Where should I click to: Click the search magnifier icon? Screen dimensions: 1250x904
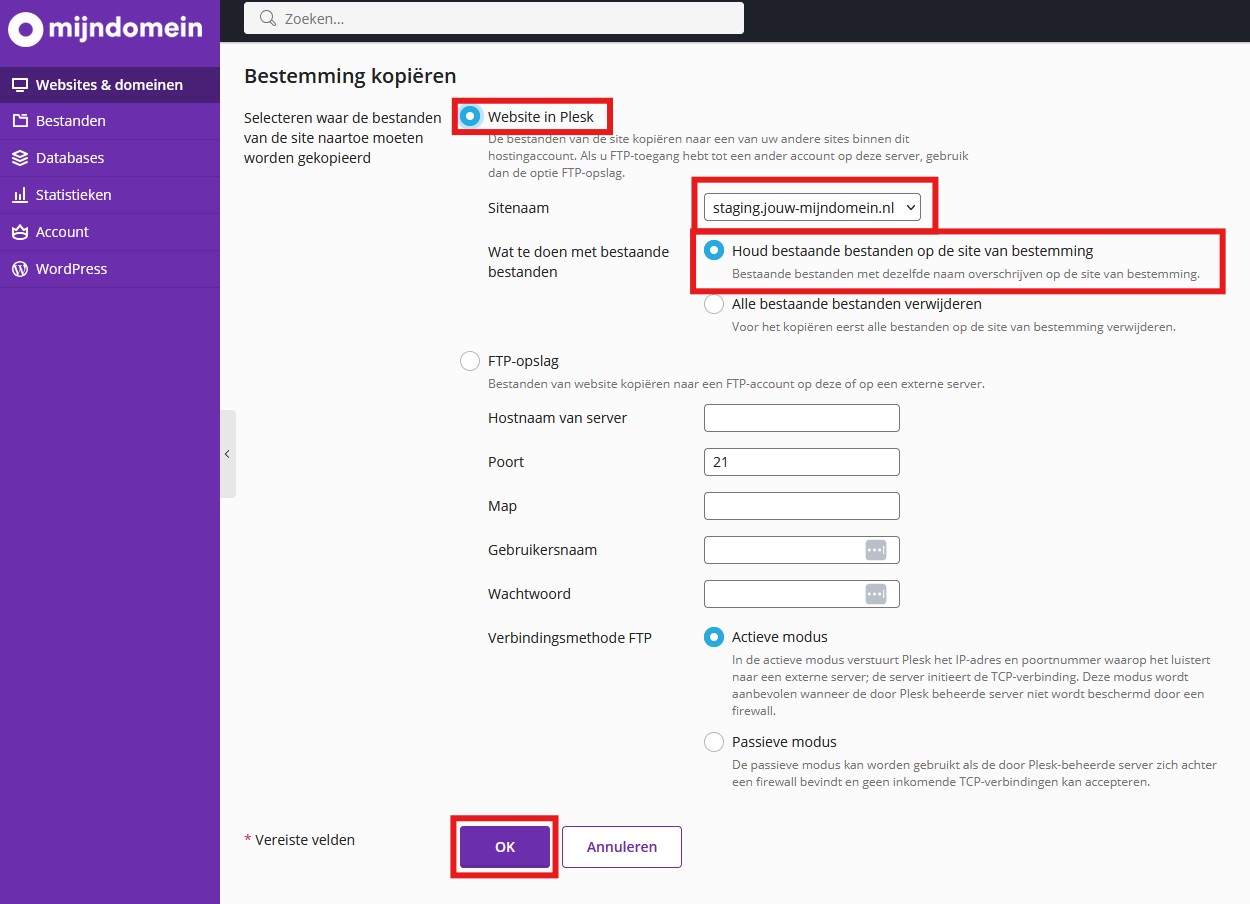(267, 18)
